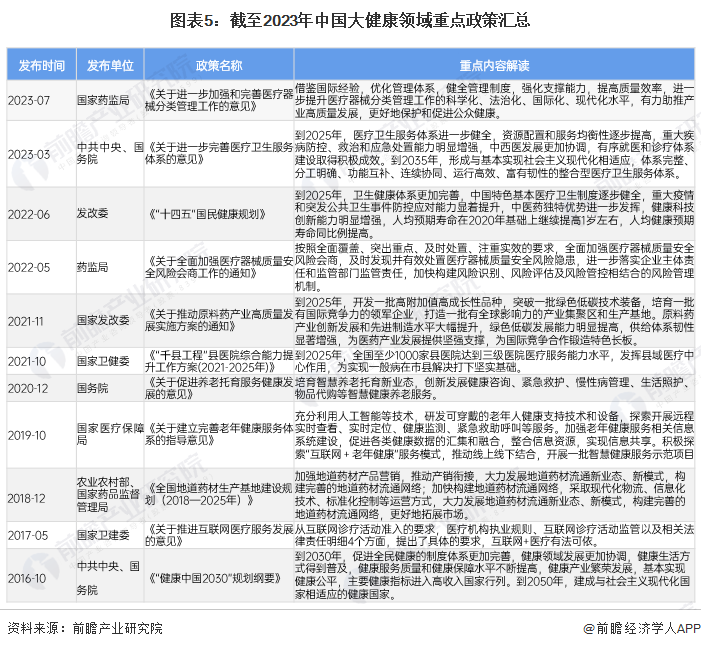
Task: Click the 发布单位 column header
Action: pos(110,65)
